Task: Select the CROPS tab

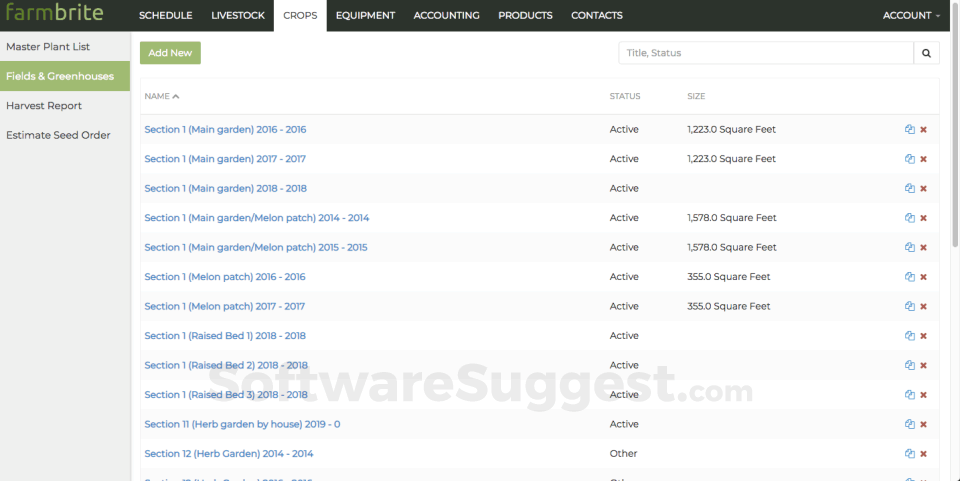Action: (x=300, y=15)
